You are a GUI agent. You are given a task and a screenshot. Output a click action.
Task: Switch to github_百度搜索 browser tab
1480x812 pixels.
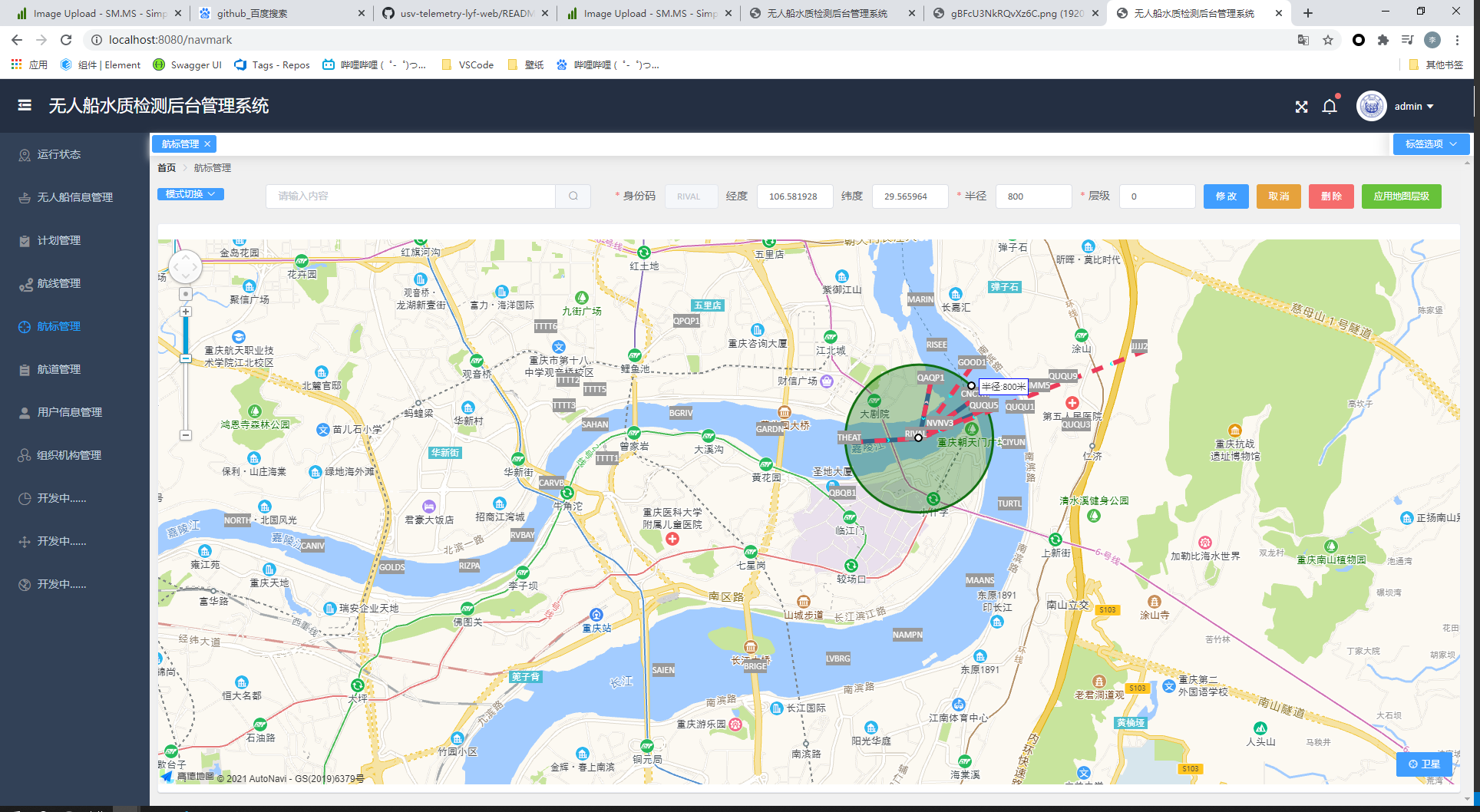point(281,13)
